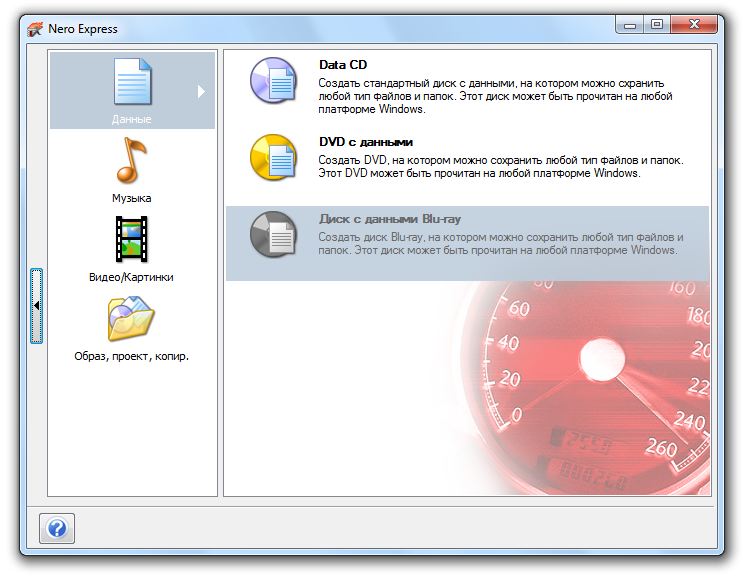744x578 pixels.
Task: Open the Видео/Картинки film strip icon
Action: [x=131, y=239]
